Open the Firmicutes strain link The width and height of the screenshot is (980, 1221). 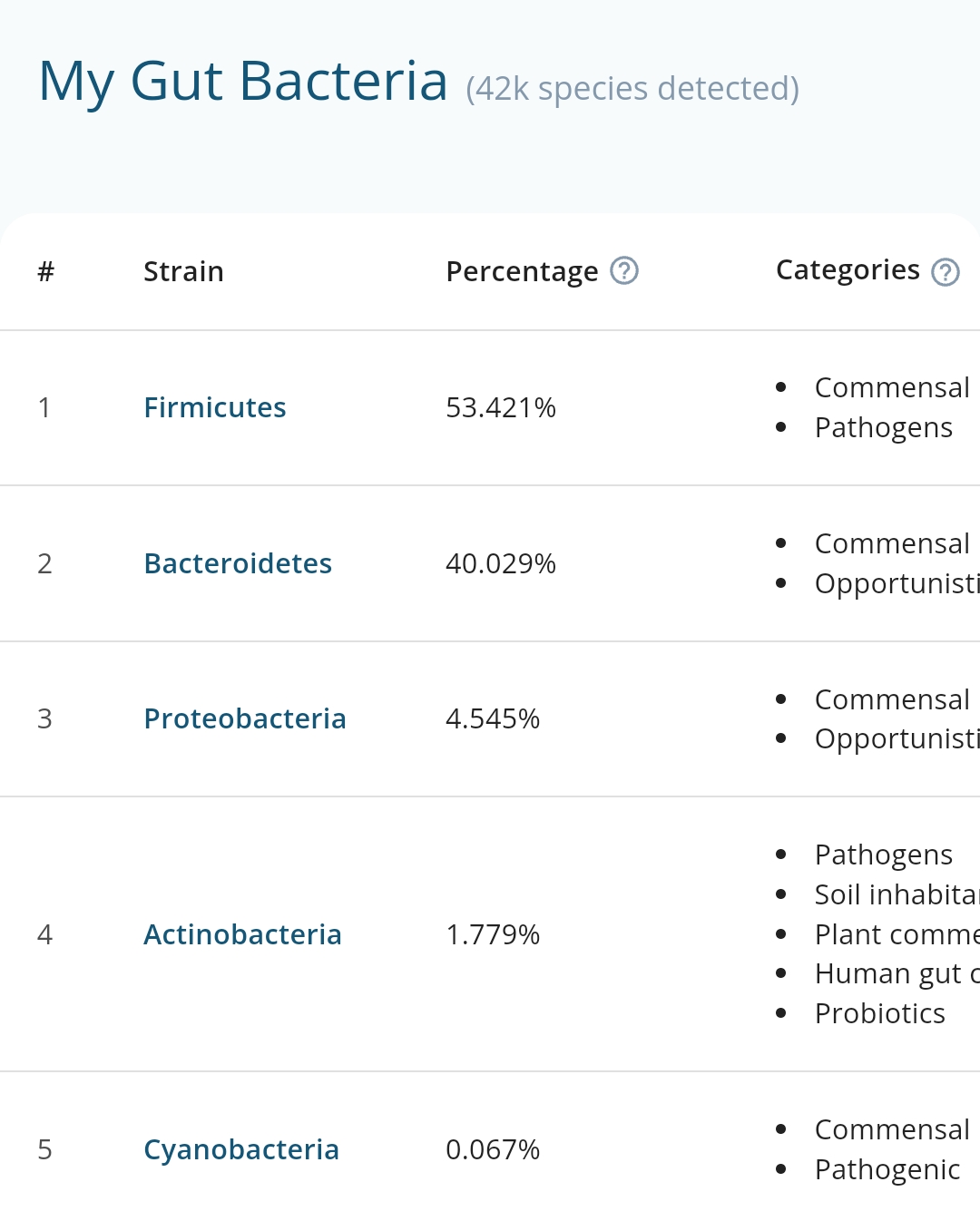[215, 407]
